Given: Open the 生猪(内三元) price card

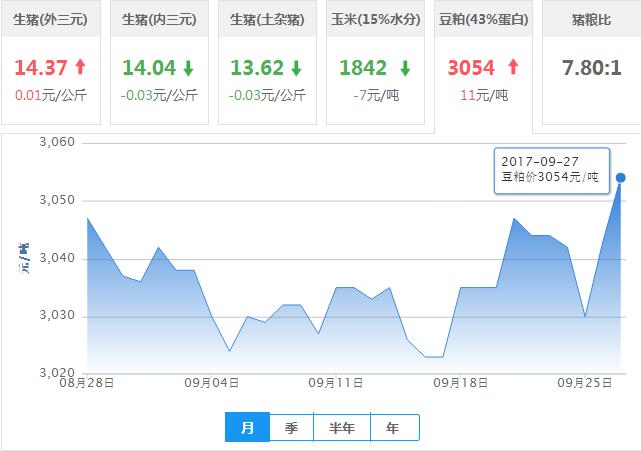Looking at the screenshot, I should click(159, 63).
